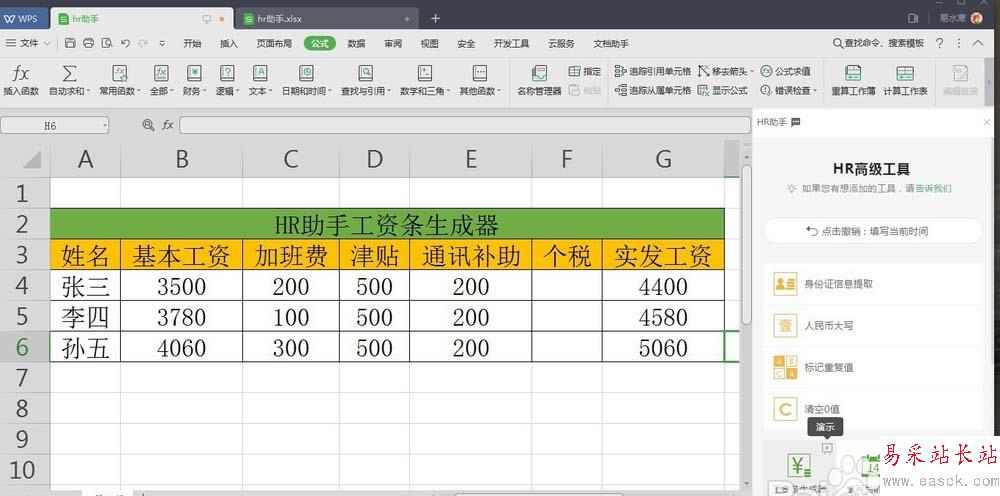
Task: Select column G header
Action: [x=663, y=159]
